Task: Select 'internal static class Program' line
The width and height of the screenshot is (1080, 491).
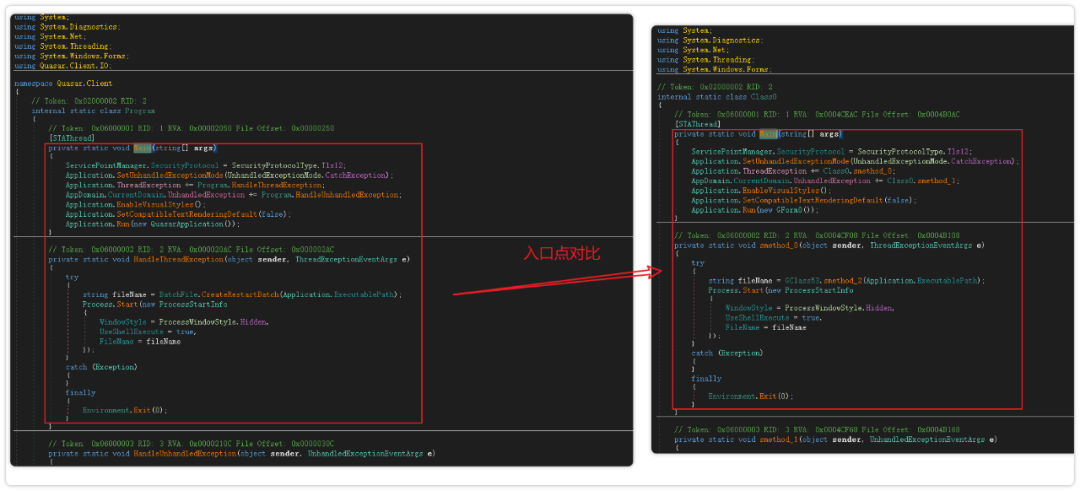Action: pyautogui.click(x=92, y=110)
